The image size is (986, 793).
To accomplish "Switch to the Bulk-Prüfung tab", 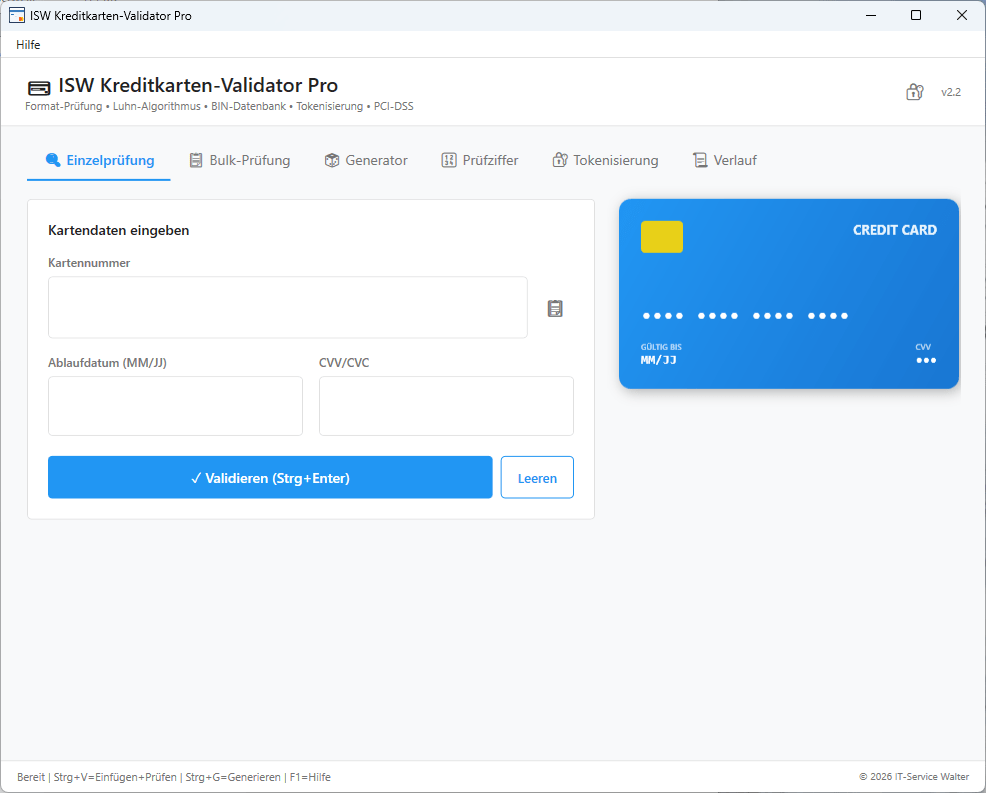I will [x=240, y=160].
